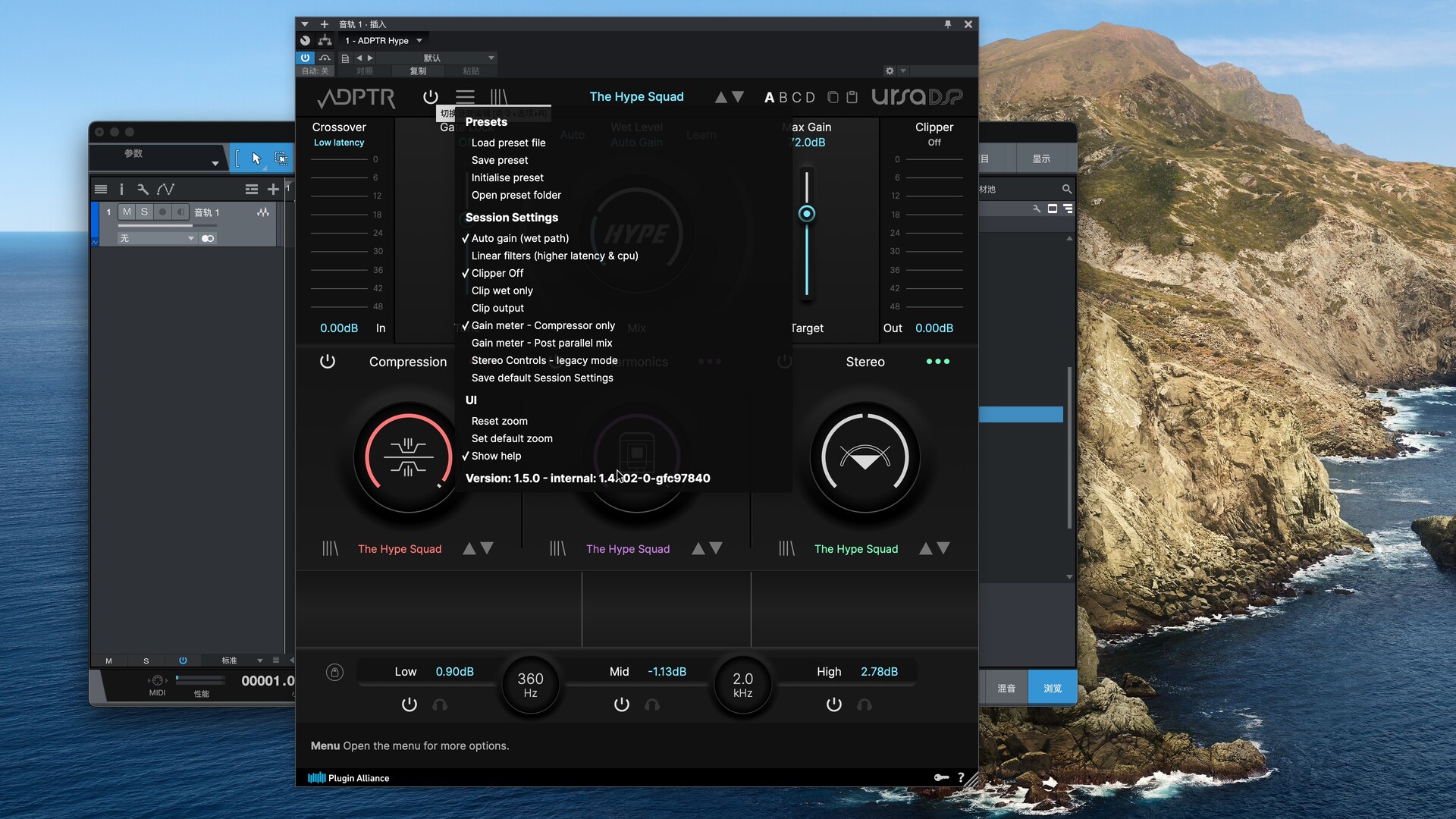Toggle Auto gain (wet path) option
This screenshot has height=819, width=1456.
click(520, 238)
